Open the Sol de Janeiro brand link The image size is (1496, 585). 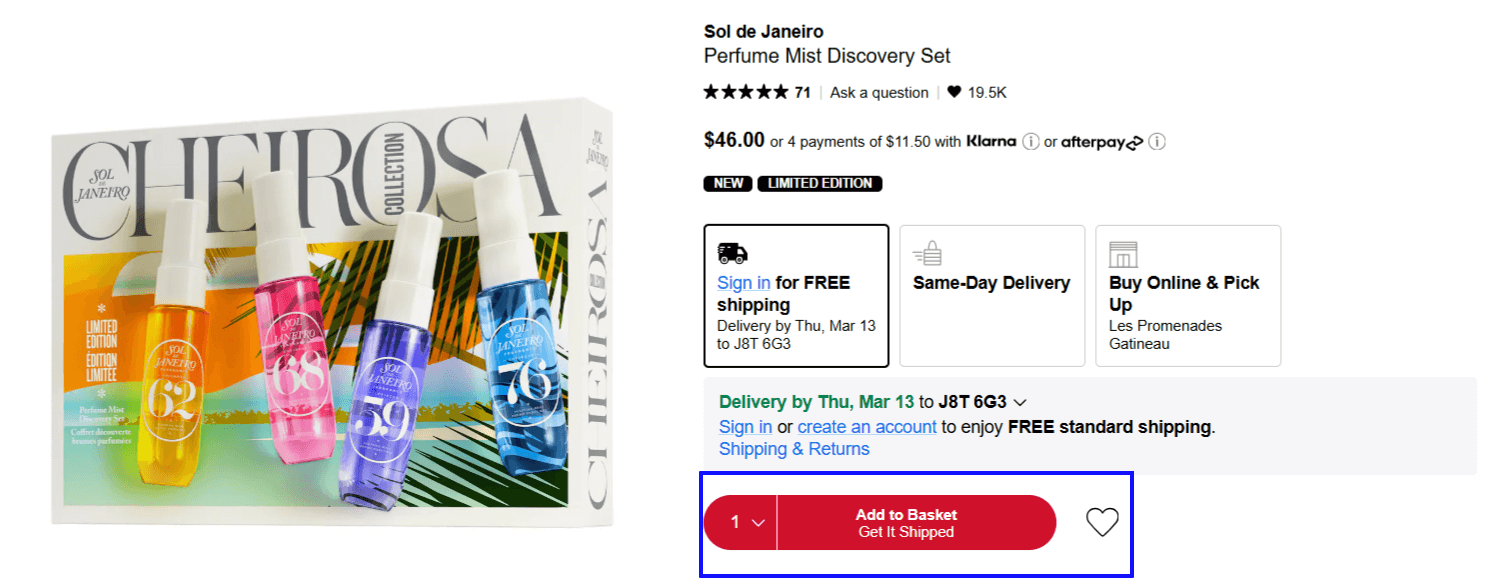(763, 32)
